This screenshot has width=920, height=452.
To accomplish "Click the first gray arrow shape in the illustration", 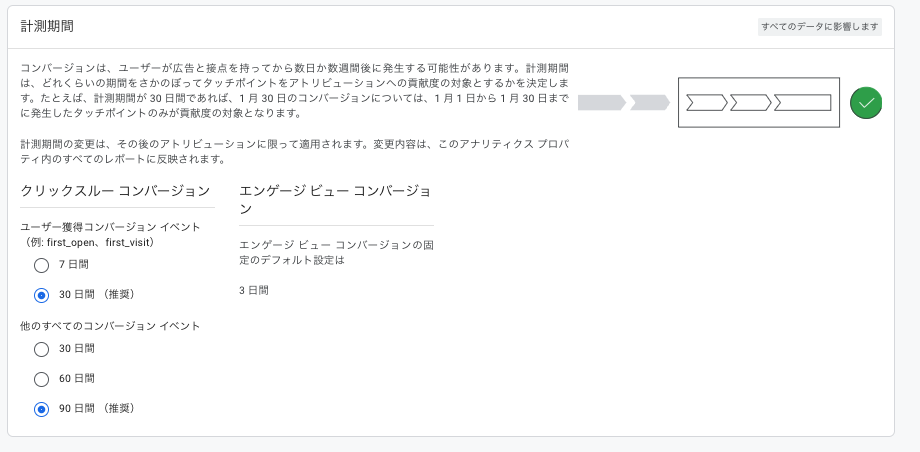I will click(x=602, y=103).
